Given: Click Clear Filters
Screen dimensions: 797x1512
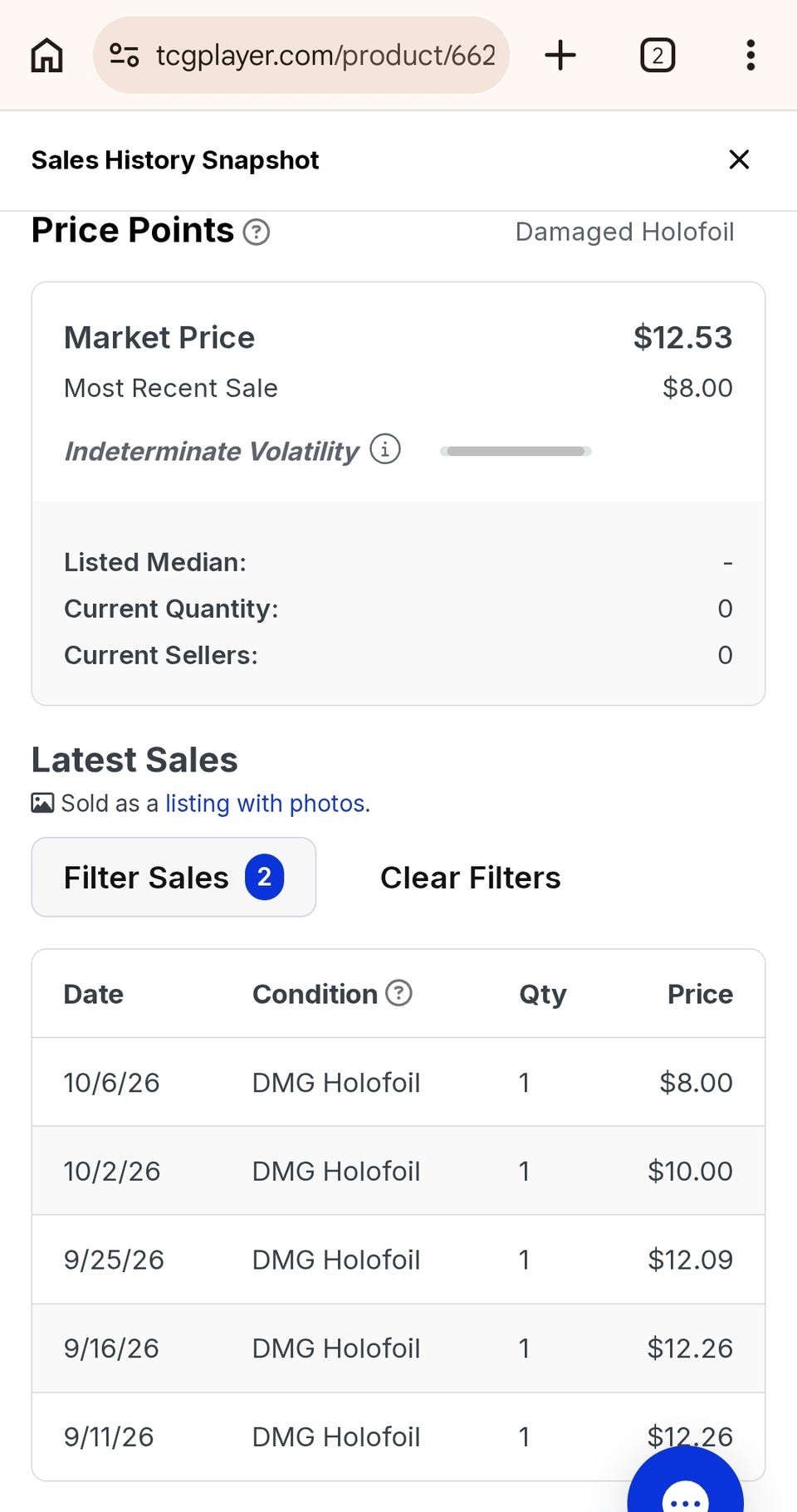Looking at the screenshot, I should (x=470, y=878).
